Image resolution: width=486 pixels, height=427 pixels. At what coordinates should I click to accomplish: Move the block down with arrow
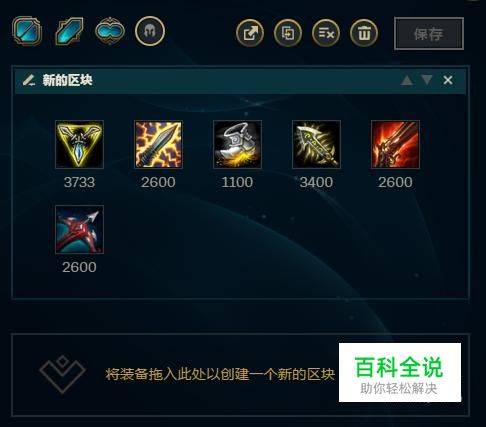[x=427, y=80]
